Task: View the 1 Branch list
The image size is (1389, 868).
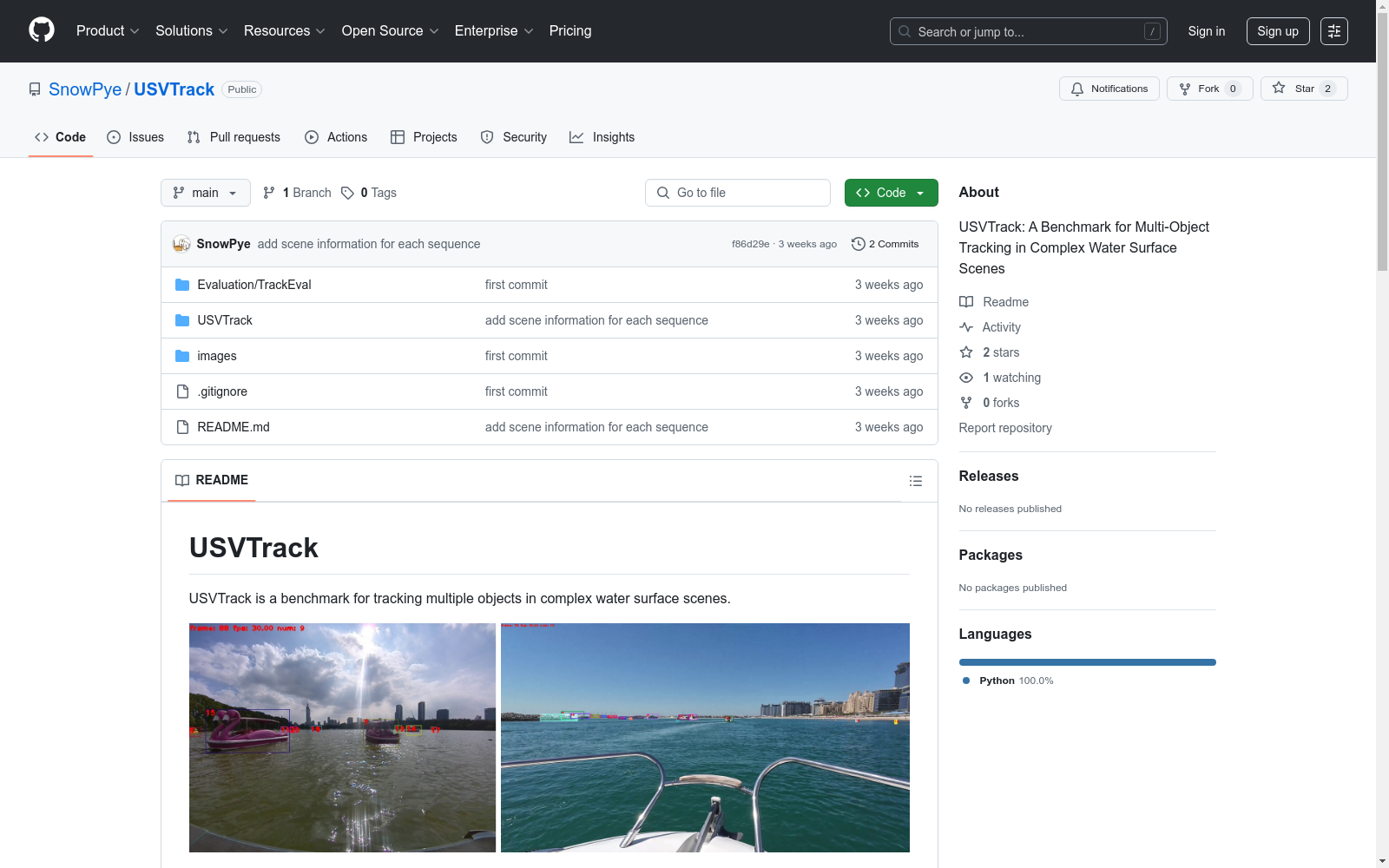Action: pyautogui.click(x=297, y=193)
